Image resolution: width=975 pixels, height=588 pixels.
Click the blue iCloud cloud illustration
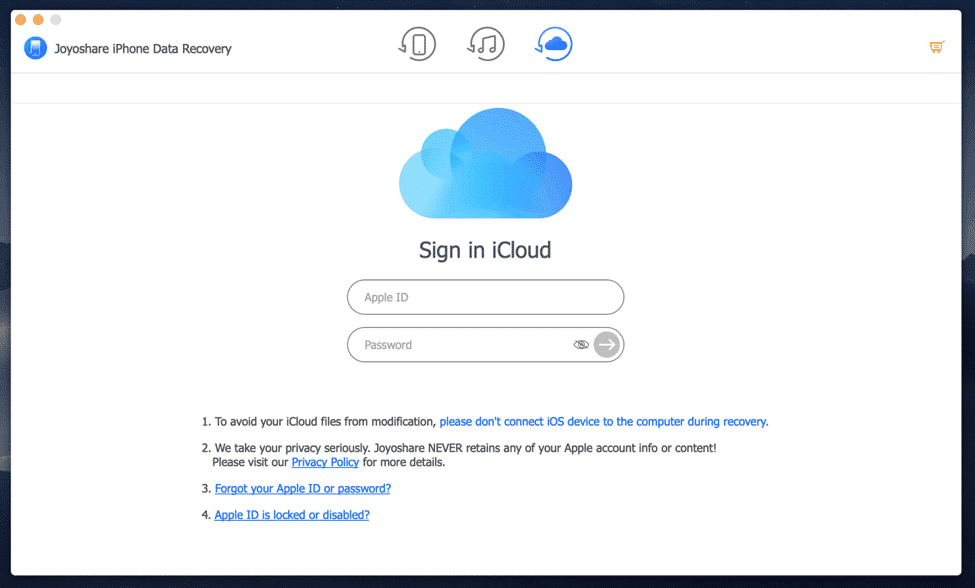(x=486, y=163)
